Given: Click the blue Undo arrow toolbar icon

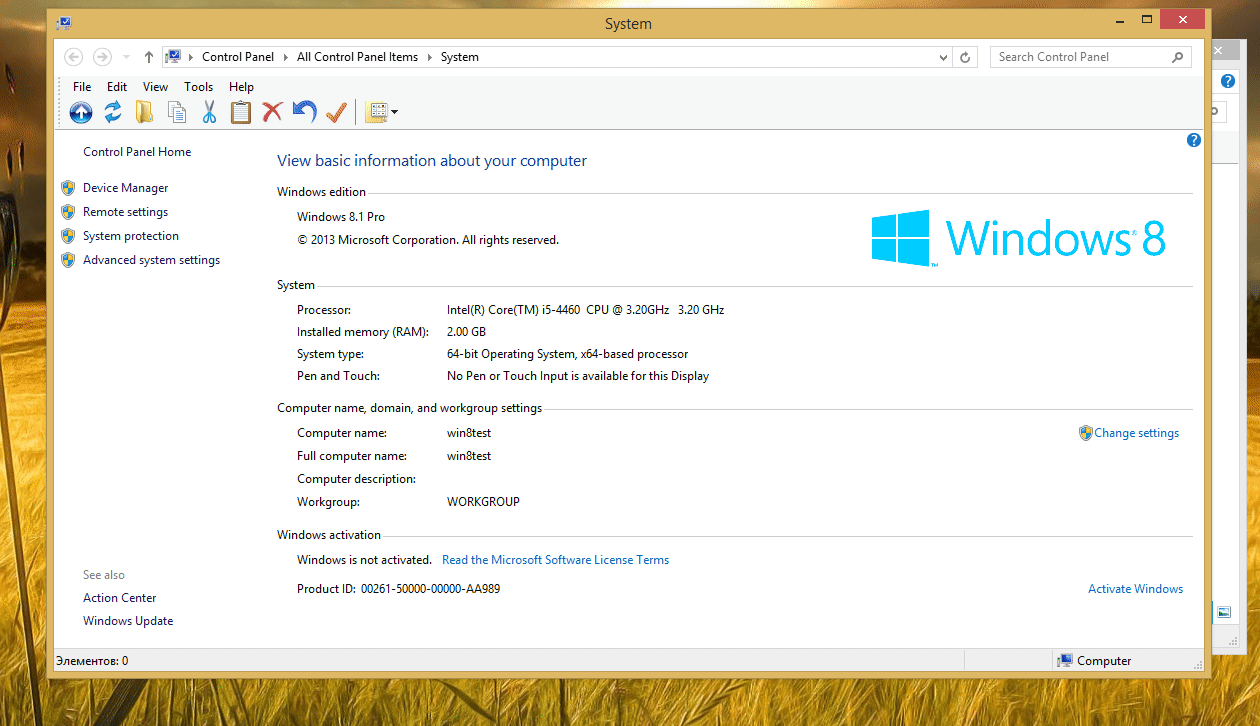Looking at the screenshot, I should [x=304, y=112].
